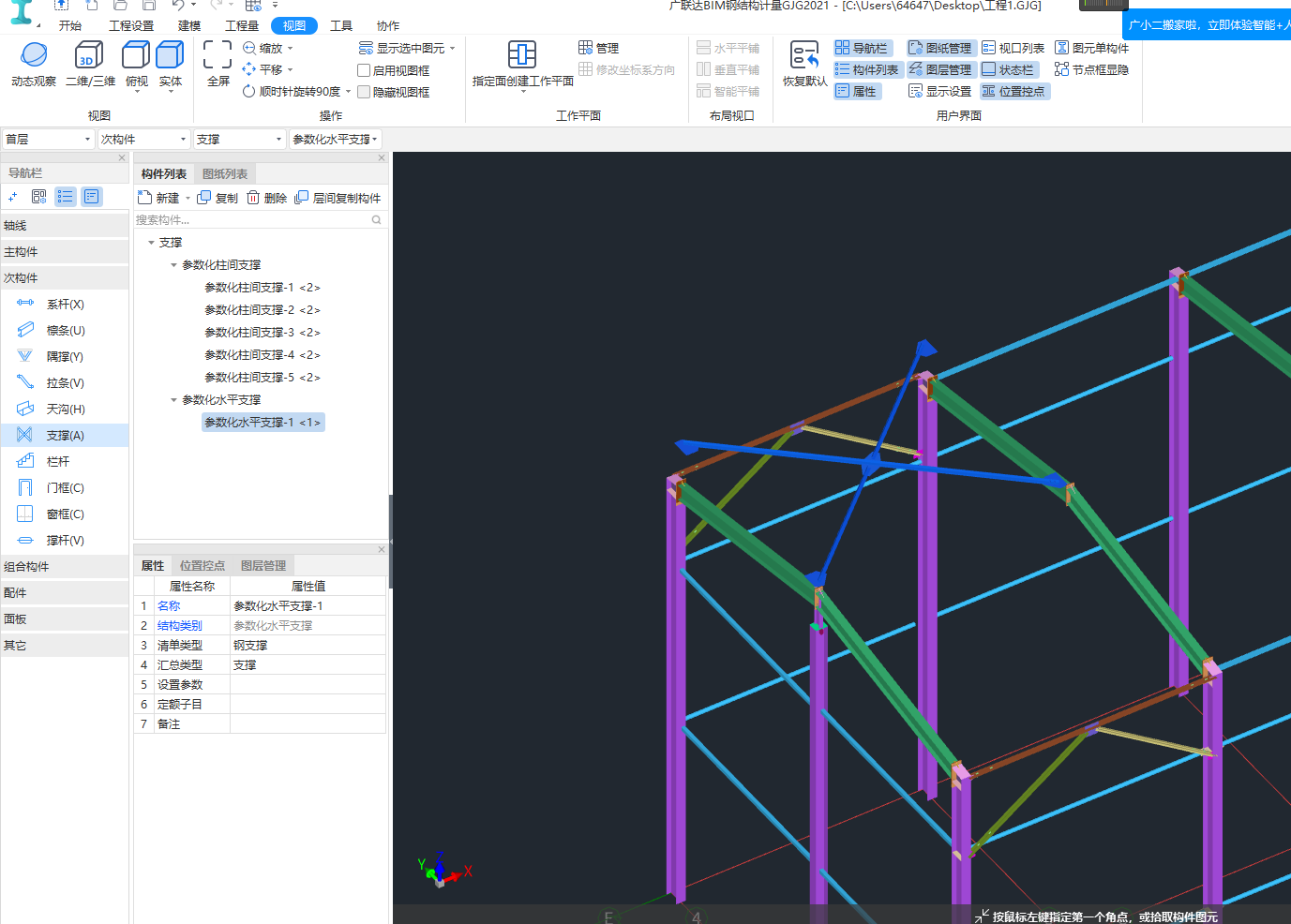Enable 隐藏视图框 checkbox
The height and width of the screenshot is (924, 1291).
coord(364,92)
